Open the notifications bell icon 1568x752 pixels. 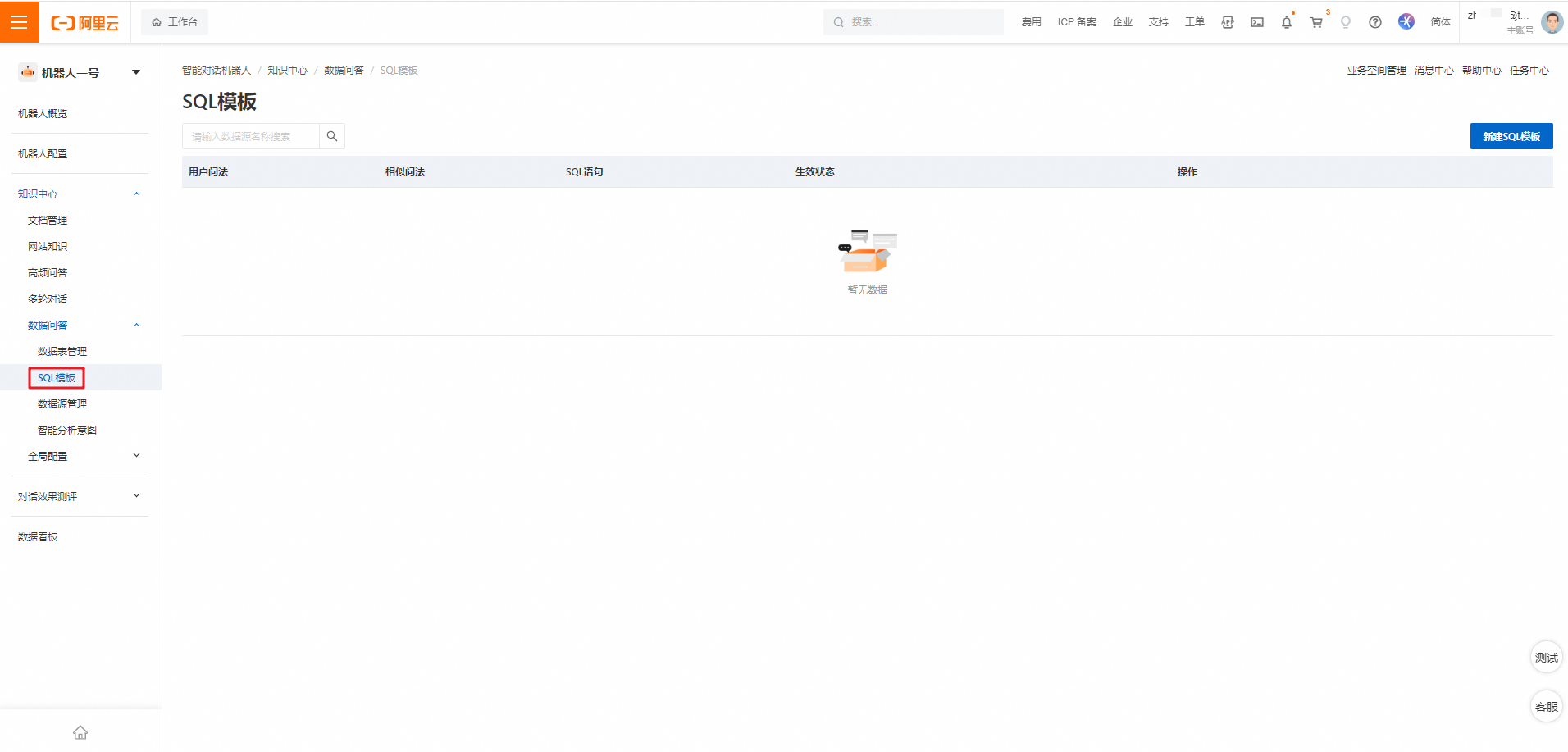click(x=1286, y=22)
